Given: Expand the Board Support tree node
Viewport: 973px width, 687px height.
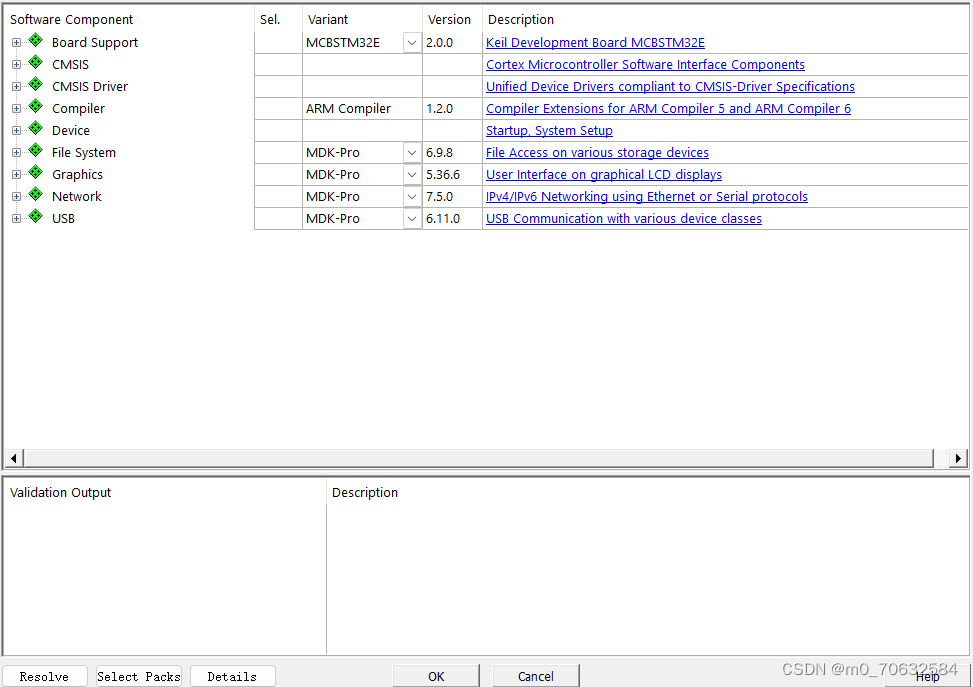Looking at the screenshot, I should [15, 42].
